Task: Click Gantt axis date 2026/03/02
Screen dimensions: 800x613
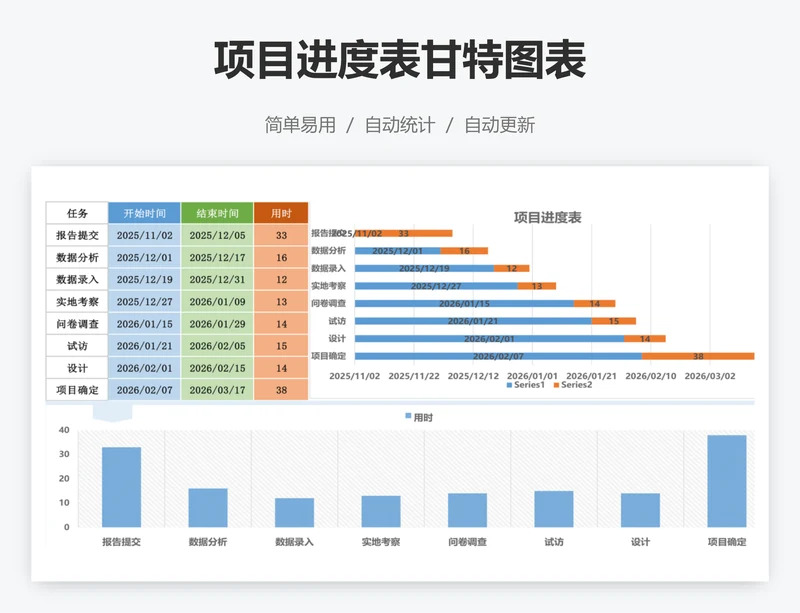Action: point(710,376)
